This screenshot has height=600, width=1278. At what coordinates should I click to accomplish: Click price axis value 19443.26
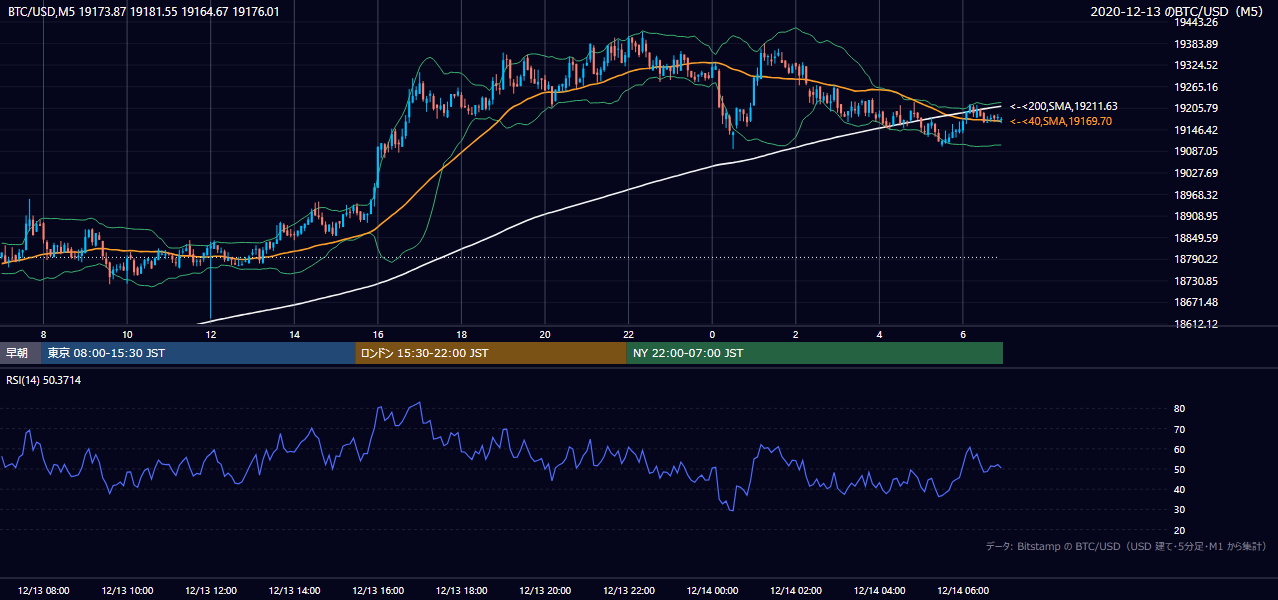[1196, 22]
